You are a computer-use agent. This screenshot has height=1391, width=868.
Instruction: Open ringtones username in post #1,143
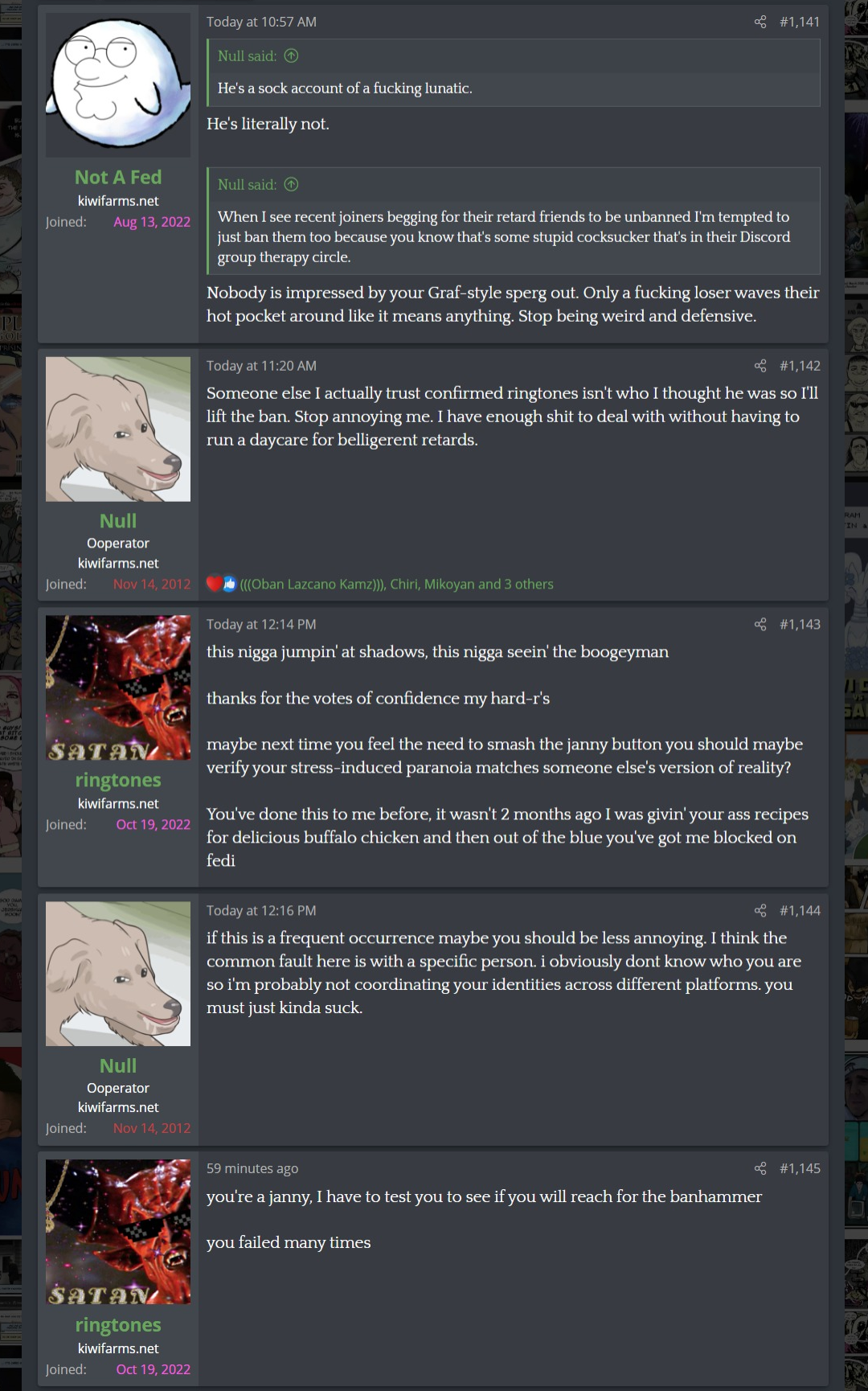click(118, 781)
